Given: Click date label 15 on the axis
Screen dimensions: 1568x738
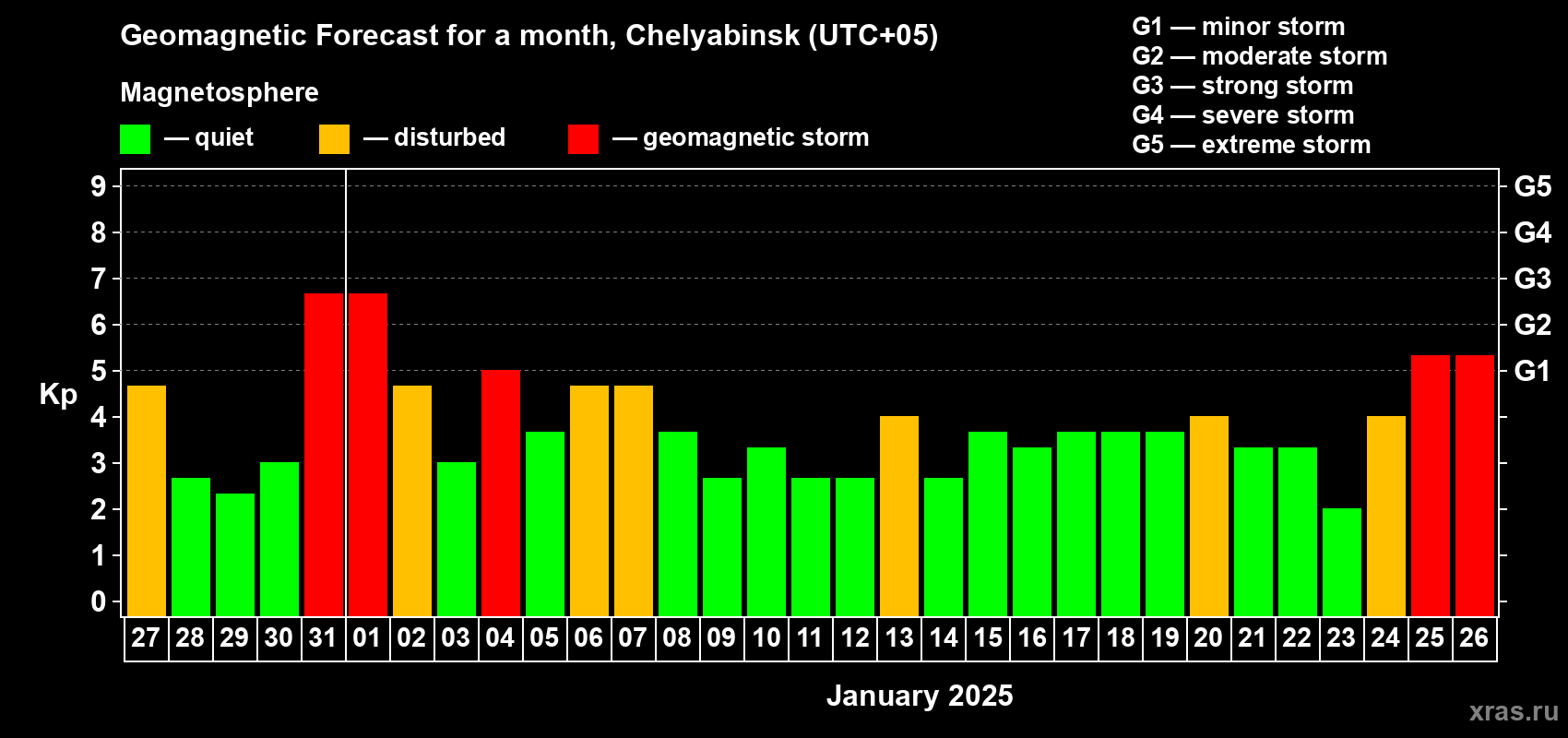Looking at the screenshot, I should point(988,638).
